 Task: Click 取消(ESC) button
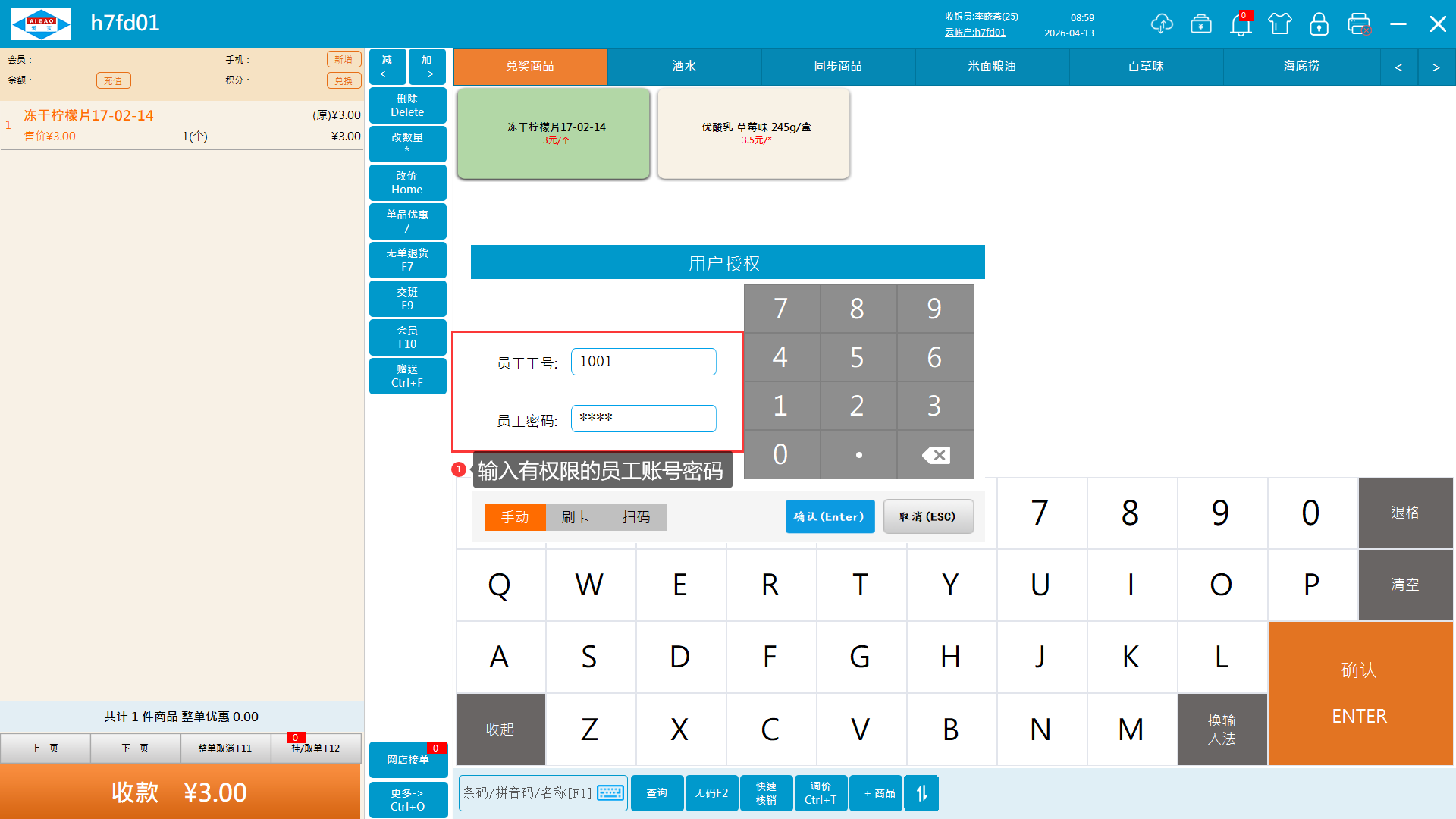click(927, 516)
